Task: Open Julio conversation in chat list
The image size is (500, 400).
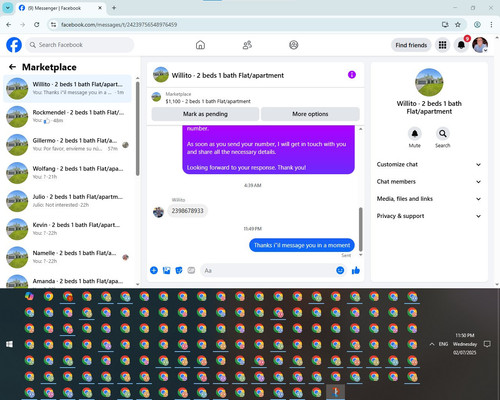Action: (68, 201)
